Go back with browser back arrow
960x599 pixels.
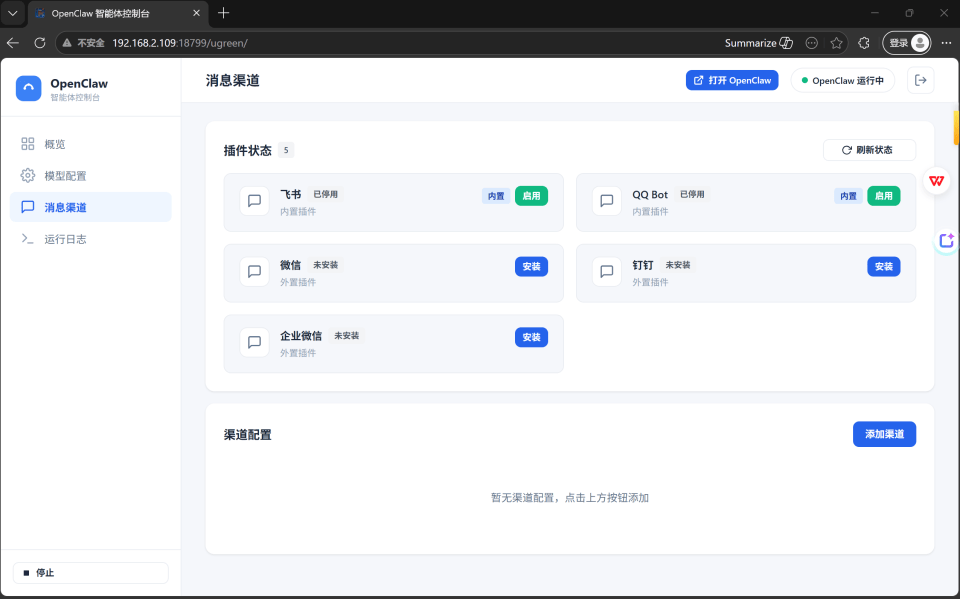tap(13, 43)
